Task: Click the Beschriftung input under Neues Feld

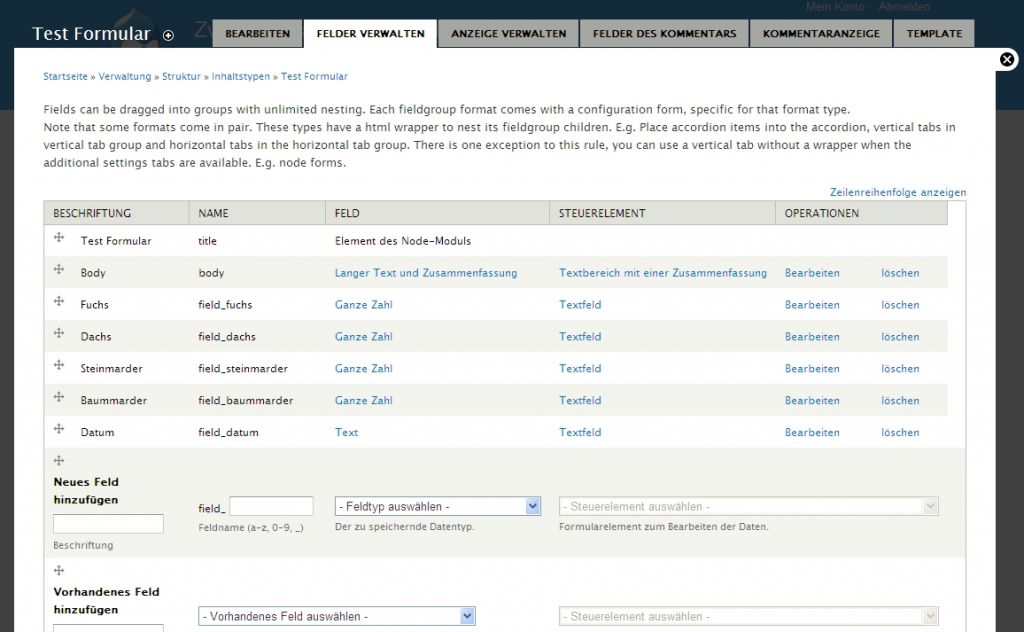Action: pos(108,524)
